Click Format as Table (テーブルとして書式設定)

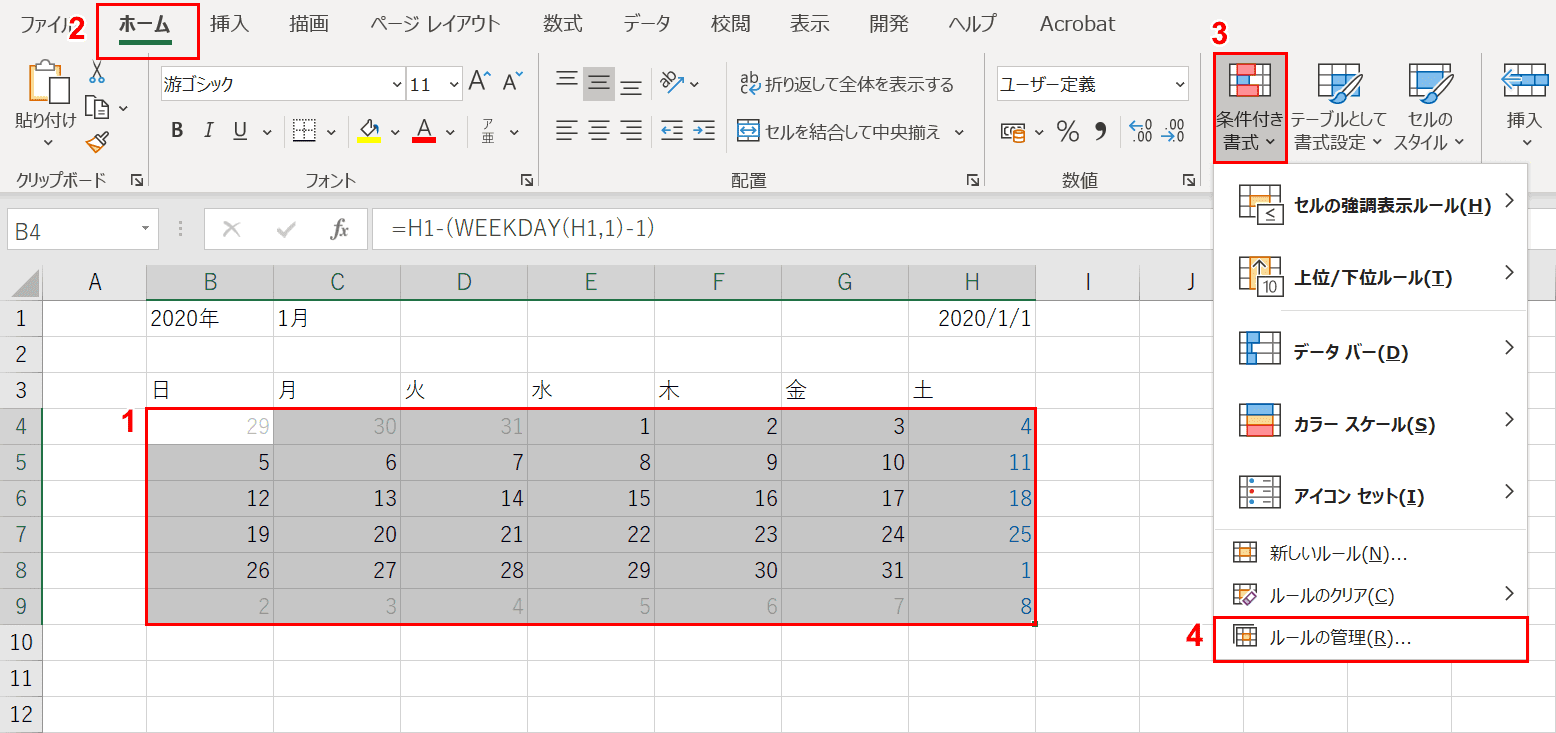click(x=1338, y=108)
